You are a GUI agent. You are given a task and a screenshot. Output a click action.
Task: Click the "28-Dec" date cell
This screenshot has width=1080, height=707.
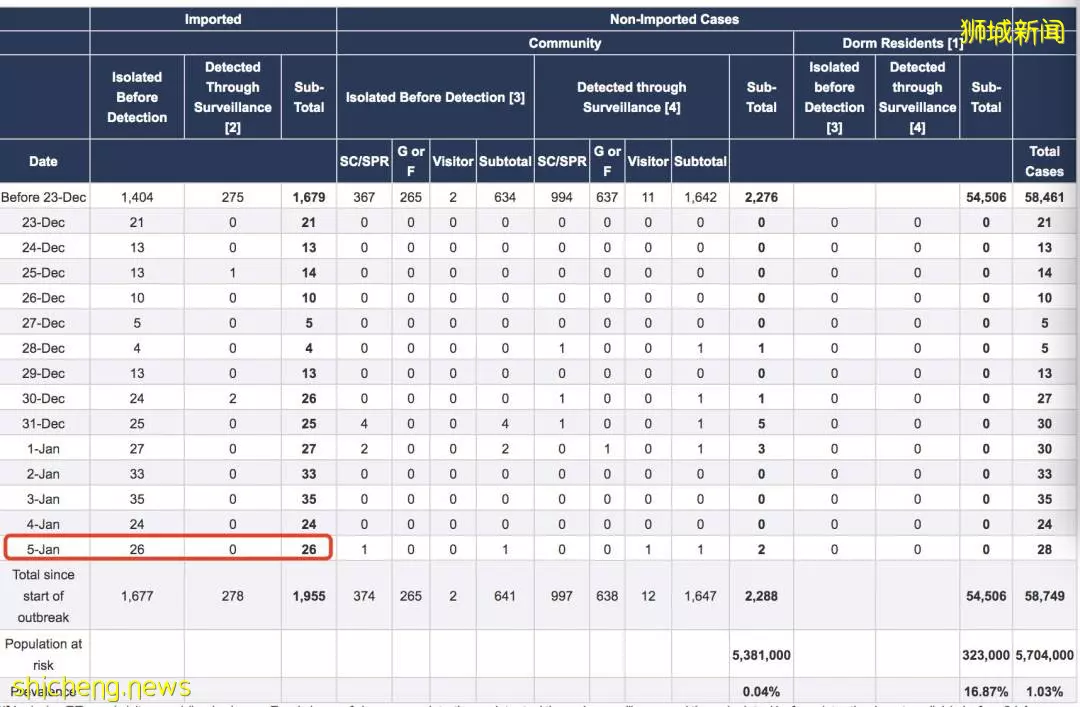click(x=43, y=348)
